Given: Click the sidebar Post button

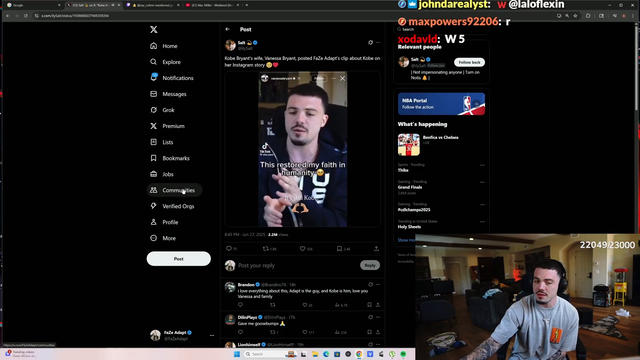Looking at the screenshot, I should pyautogui.click(x=179, y=259).
